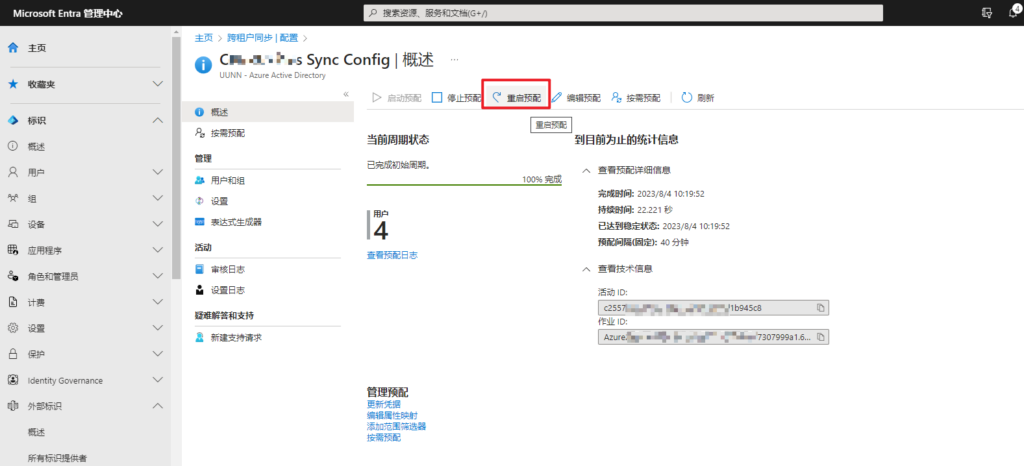Collapse 查看技术信息 section

tap(586, 268)
